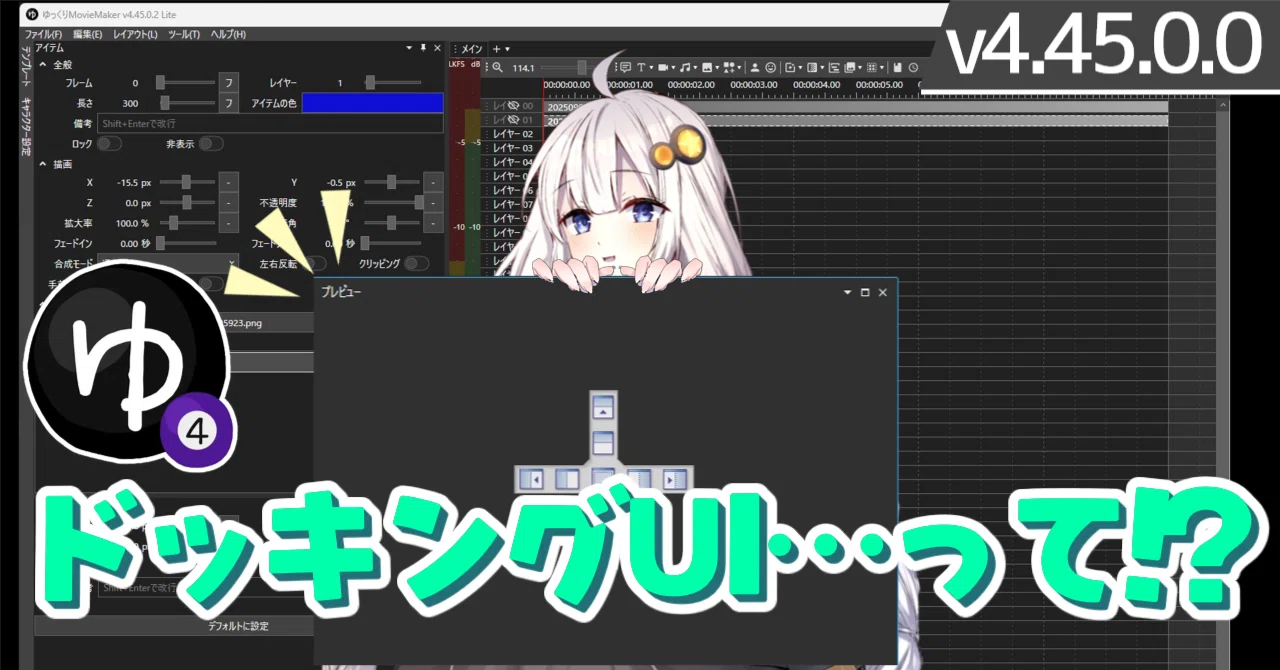
Task: Click the stacked-images icon in timeline toolbar
Action: (x=849, y=67)
